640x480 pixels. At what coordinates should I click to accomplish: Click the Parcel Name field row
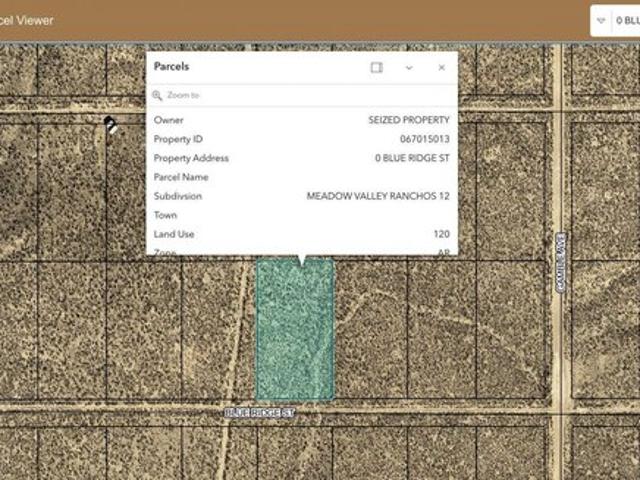301,177
